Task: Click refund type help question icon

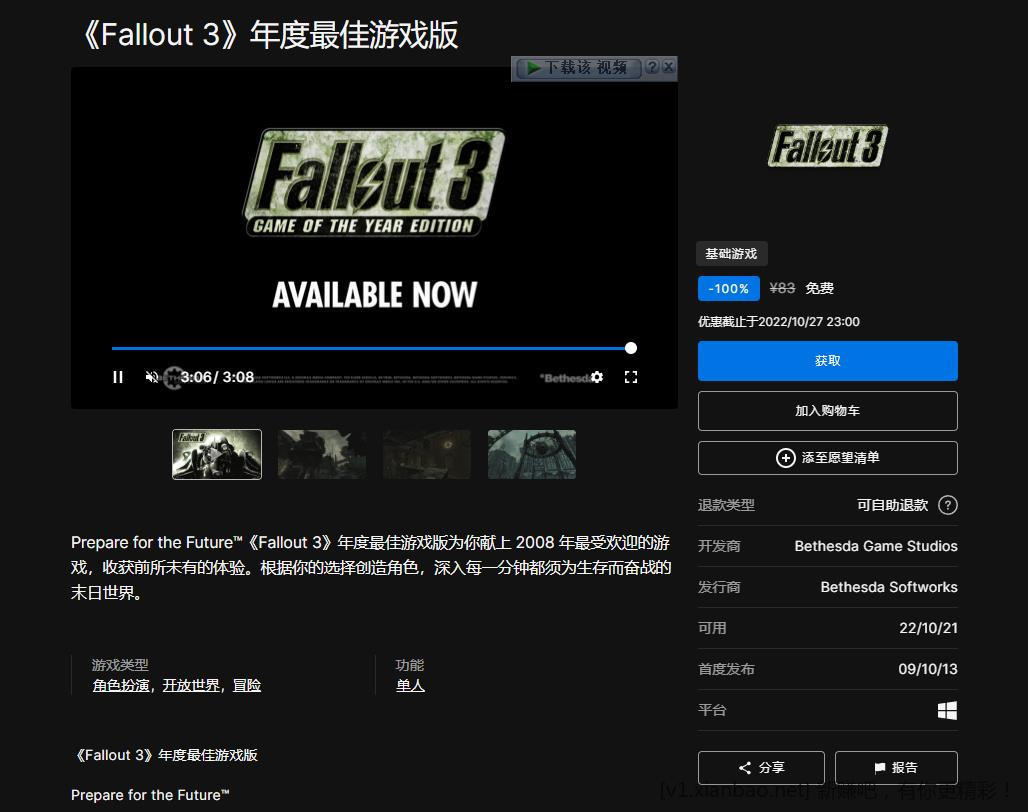Action: 948,506
